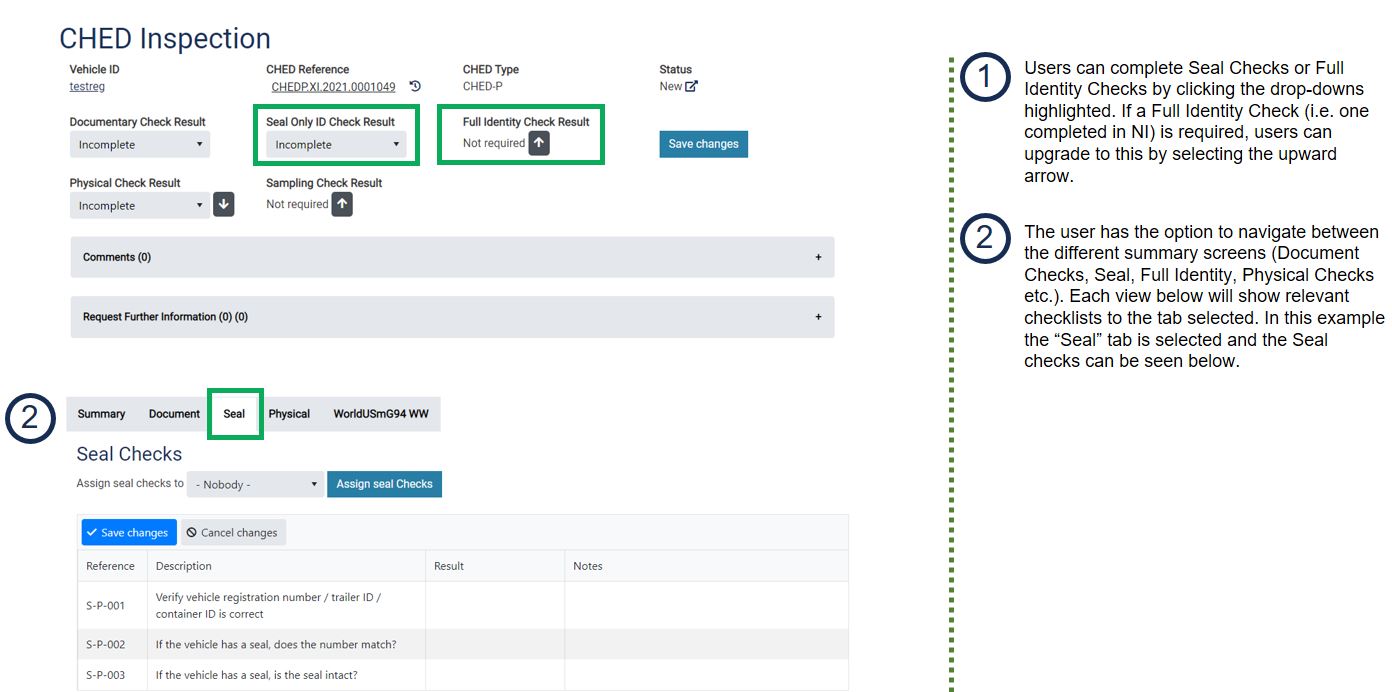Image resolution: width=1392 pixels, height=692 pixels.
Task: Open the testreg Vehicle ID link
Action: (87, 87)
